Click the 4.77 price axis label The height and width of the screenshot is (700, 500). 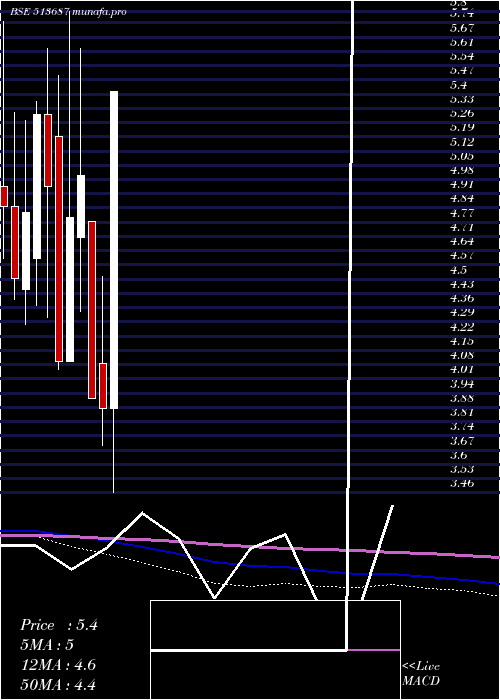(462, 213)
